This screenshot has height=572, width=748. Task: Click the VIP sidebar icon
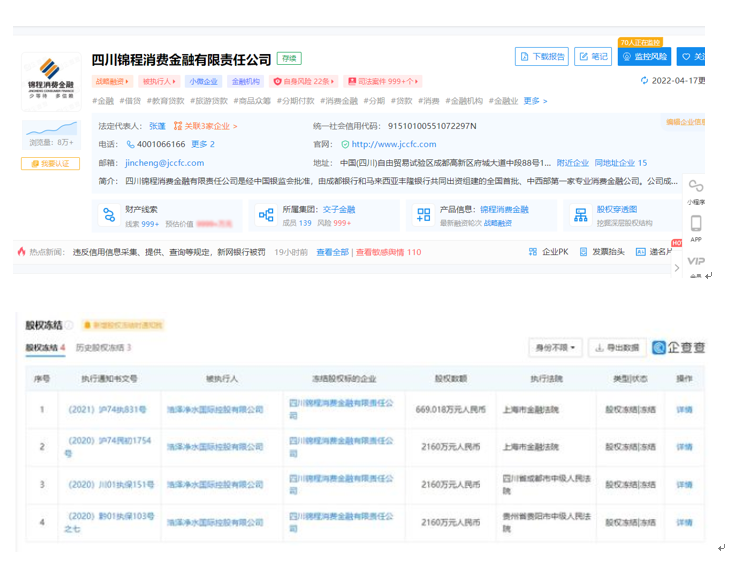click(x=696, y=261)
